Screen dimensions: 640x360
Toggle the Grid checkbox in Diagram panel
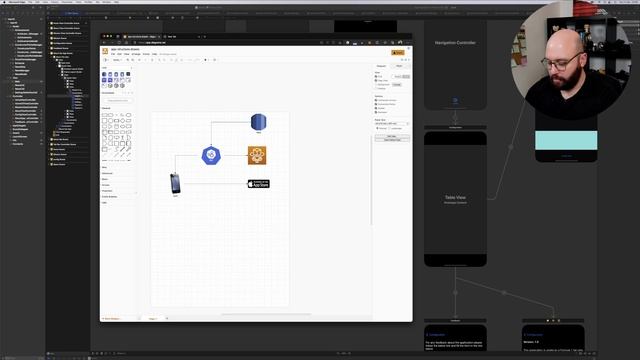tap(376, 76)
